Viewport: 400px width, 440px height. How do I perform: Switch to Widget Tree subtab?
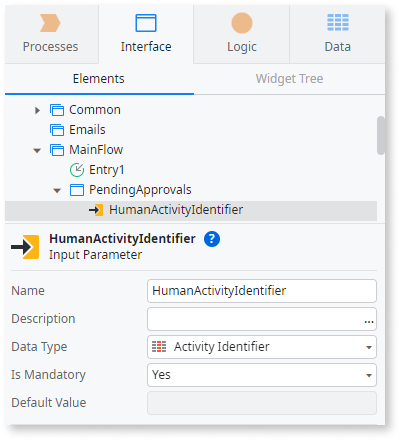coord(289,79)
